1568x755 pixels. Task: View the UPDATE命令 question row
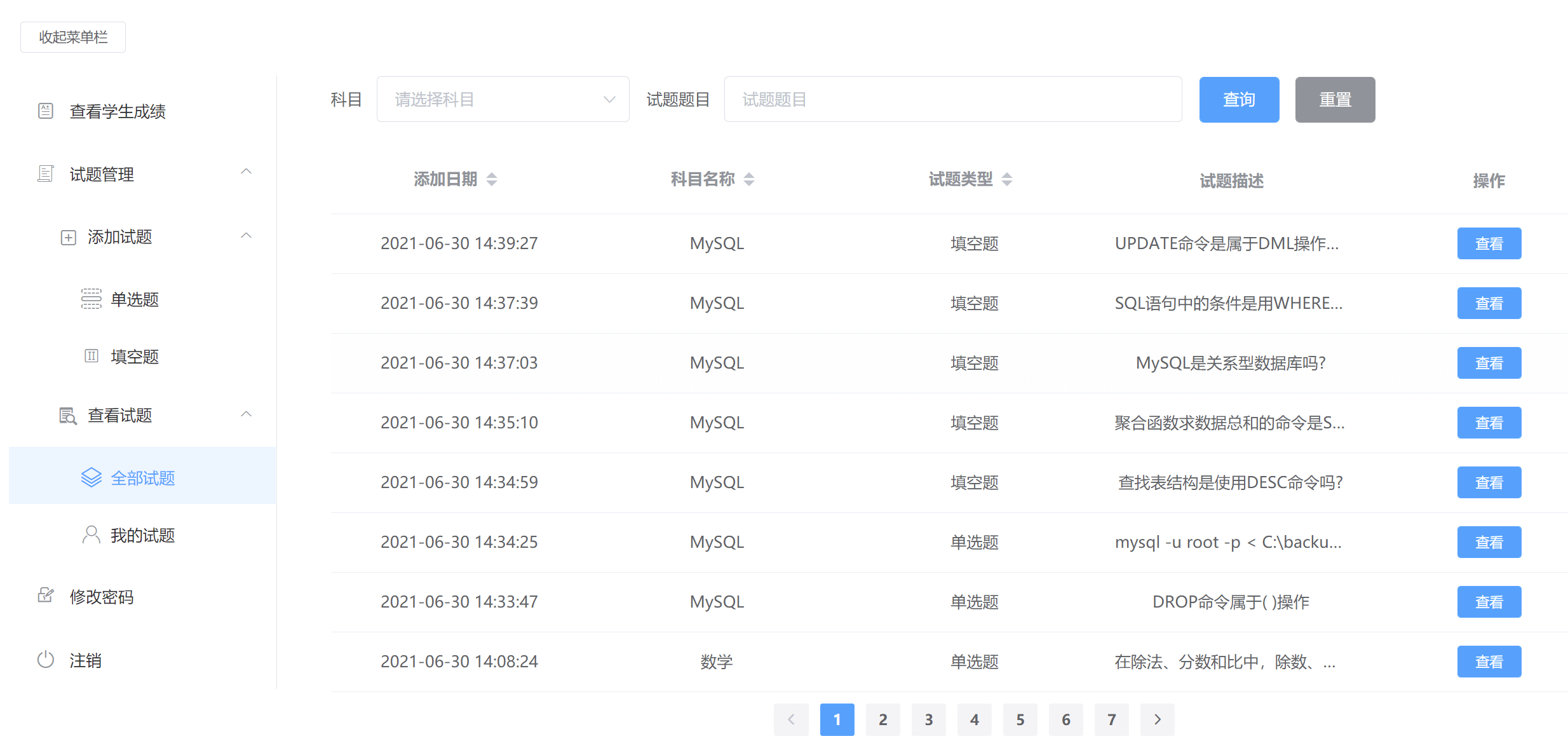(1489, 243)
